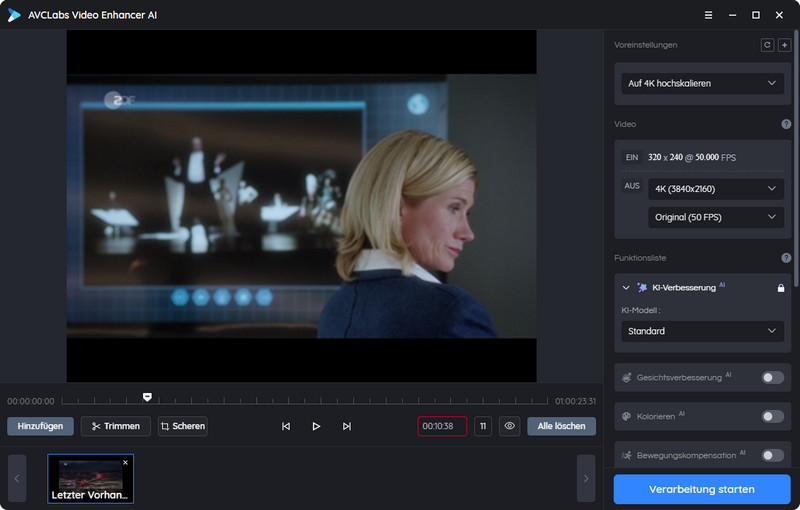
Task: Enable Bewegungskompensation toggle
Action: pyautogui.click(x=772, y=455)
